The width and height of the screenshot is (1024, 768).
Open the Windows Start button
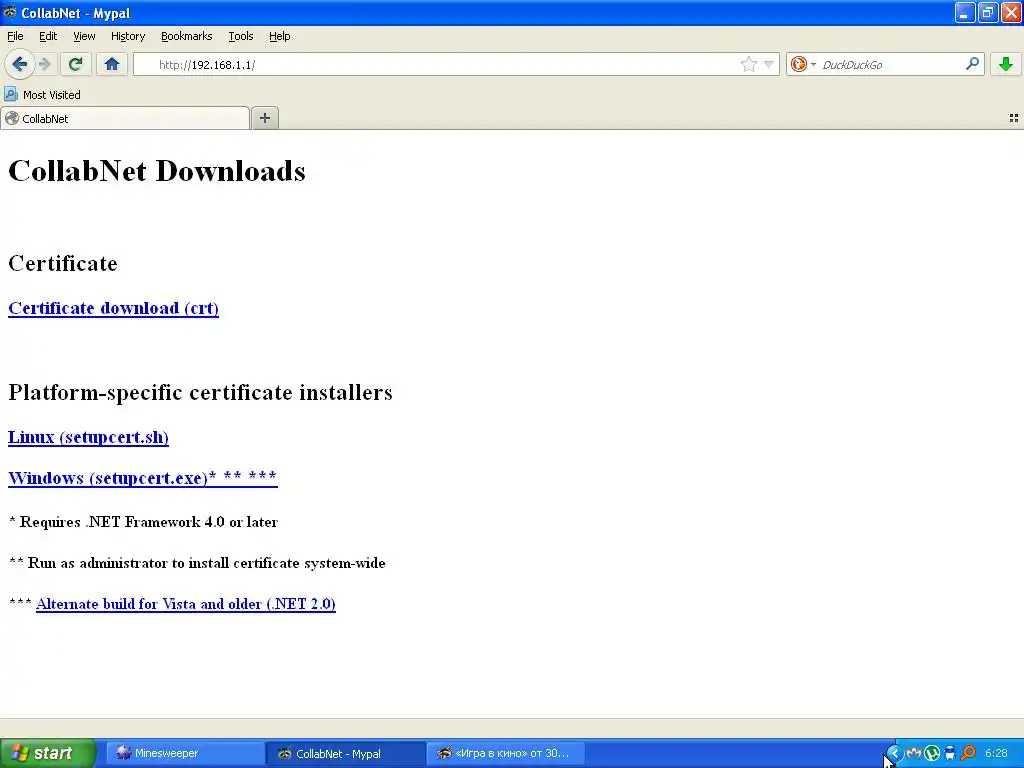coord(48,753)
